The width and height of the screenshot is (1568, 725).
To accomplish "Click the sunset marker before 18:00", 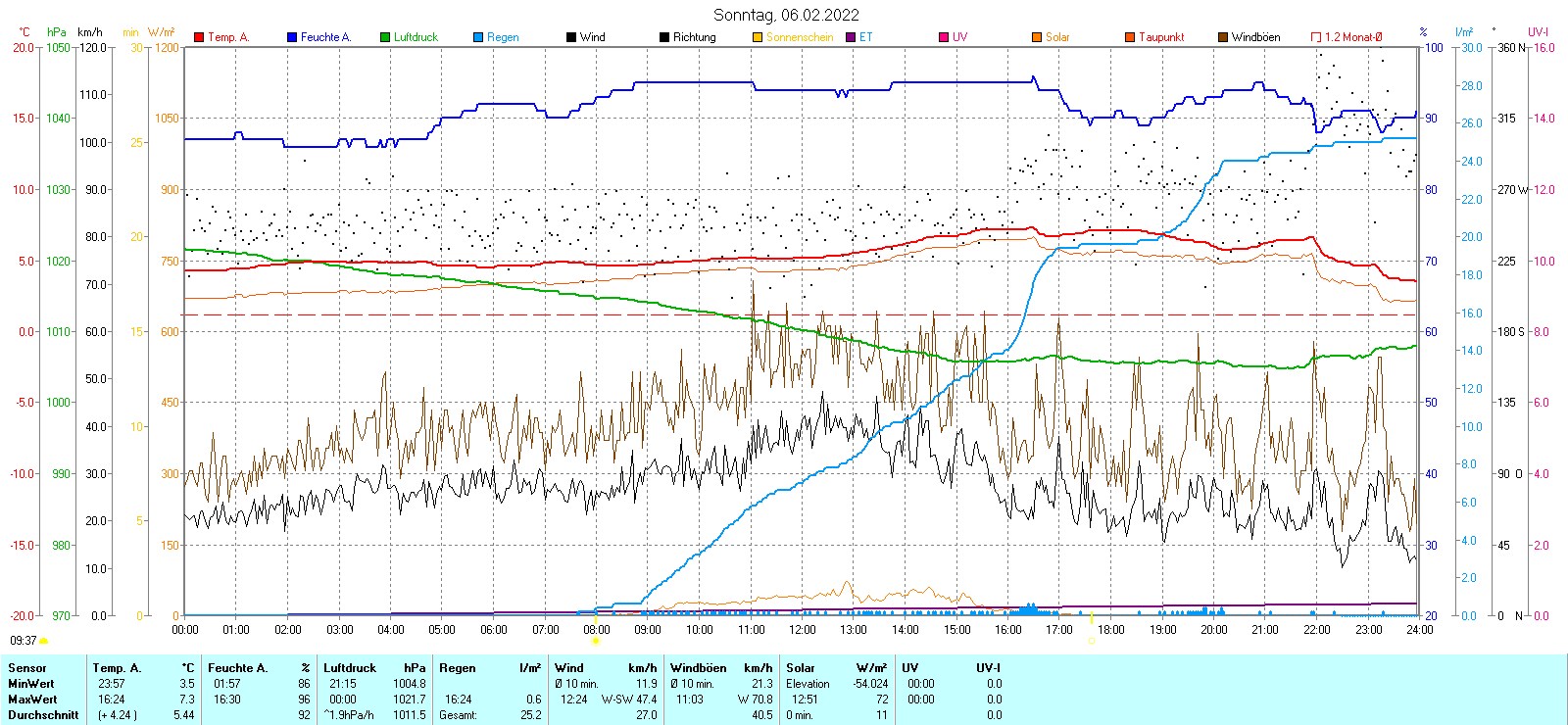I will (x=1092, y=641).
